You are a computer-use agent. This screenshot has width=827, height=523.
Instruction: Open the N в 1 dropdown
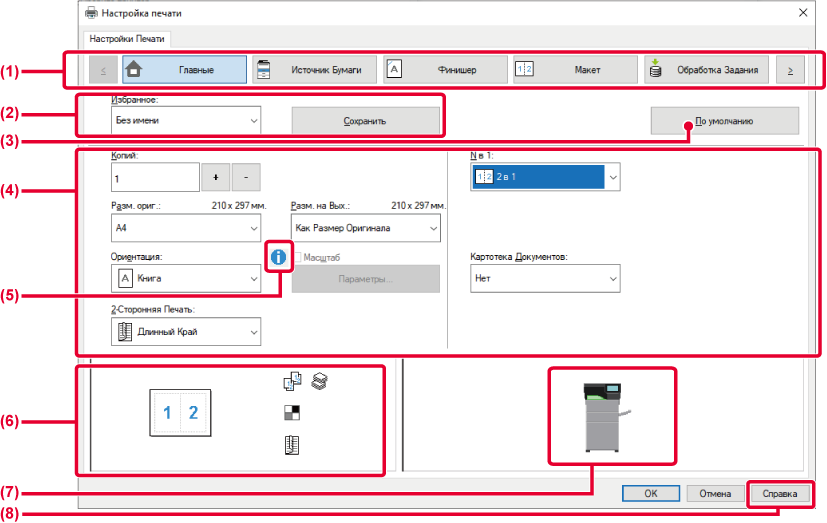click(x=545, y=177)
